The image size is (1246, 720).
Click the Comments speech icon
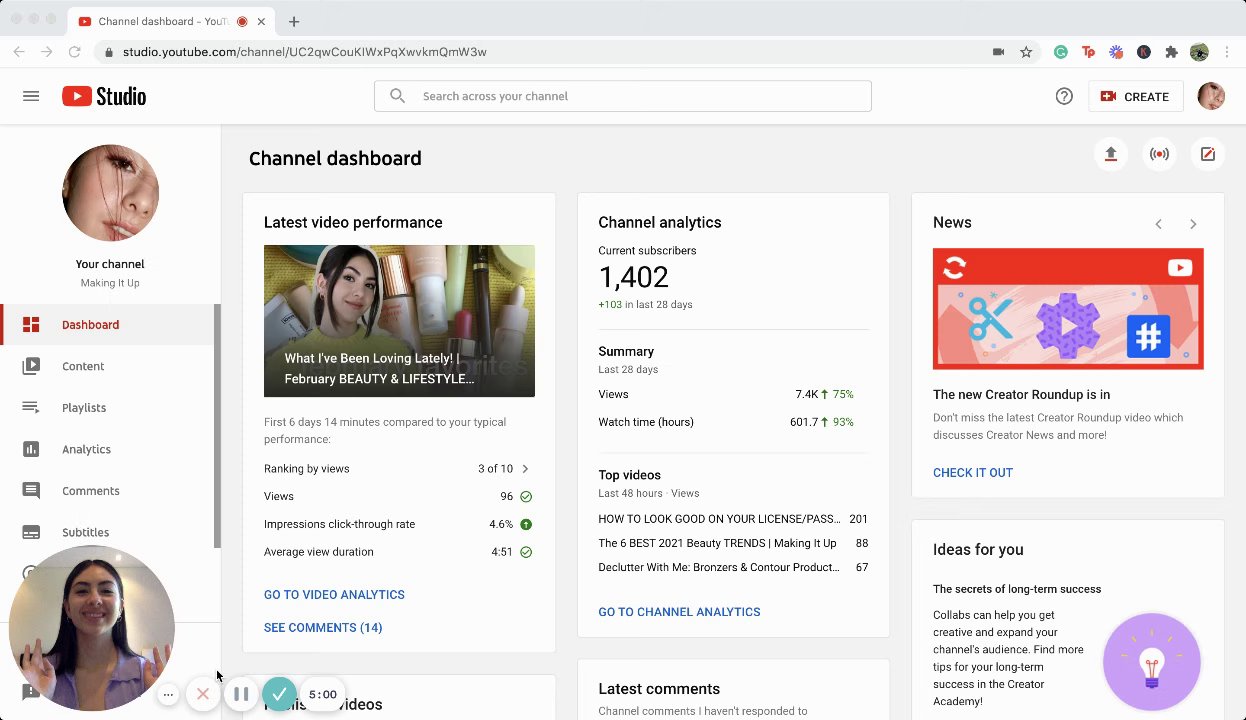31,491
